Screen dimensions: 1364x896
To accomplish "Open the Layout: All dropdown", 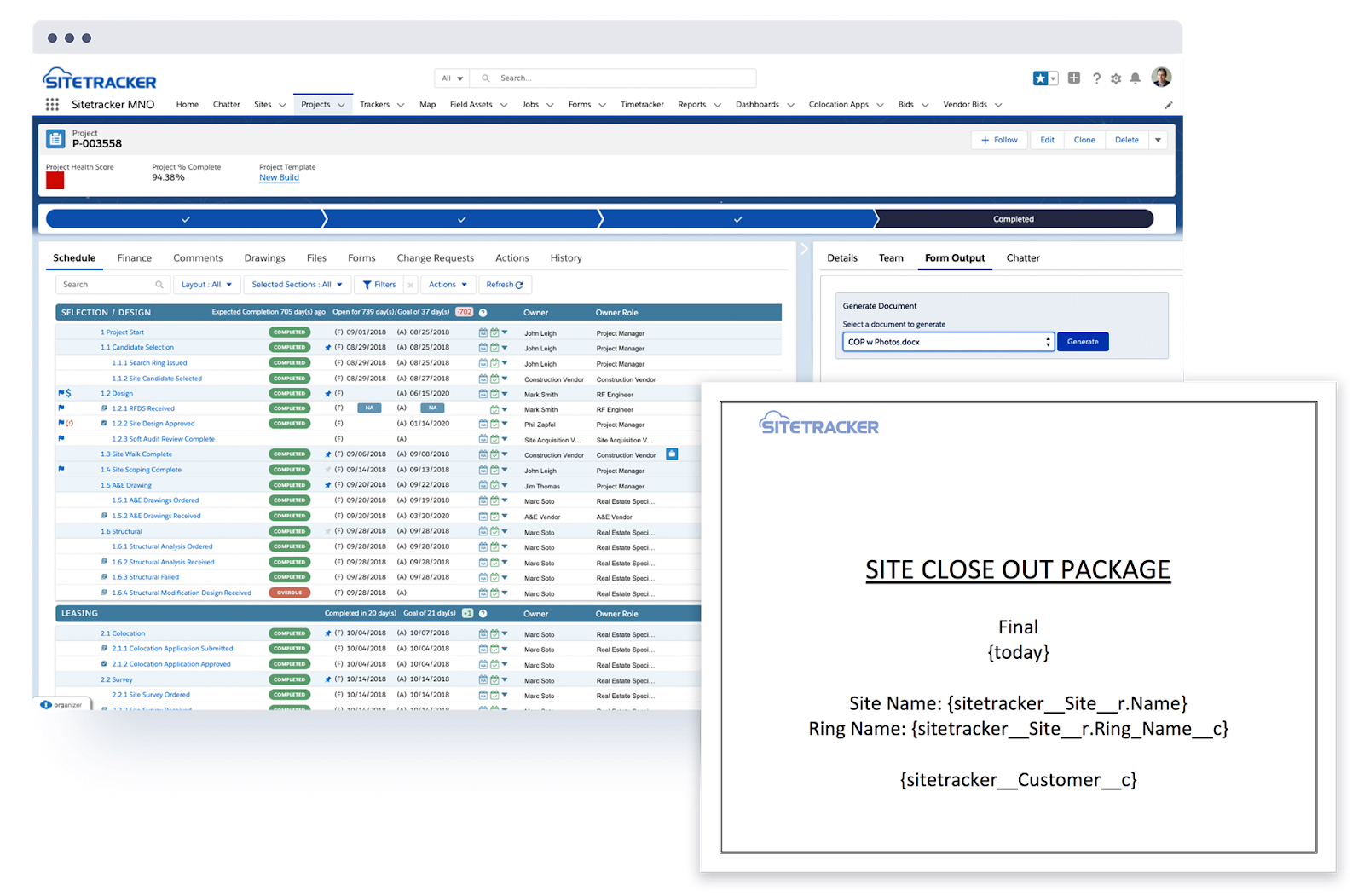I will 206,285.
